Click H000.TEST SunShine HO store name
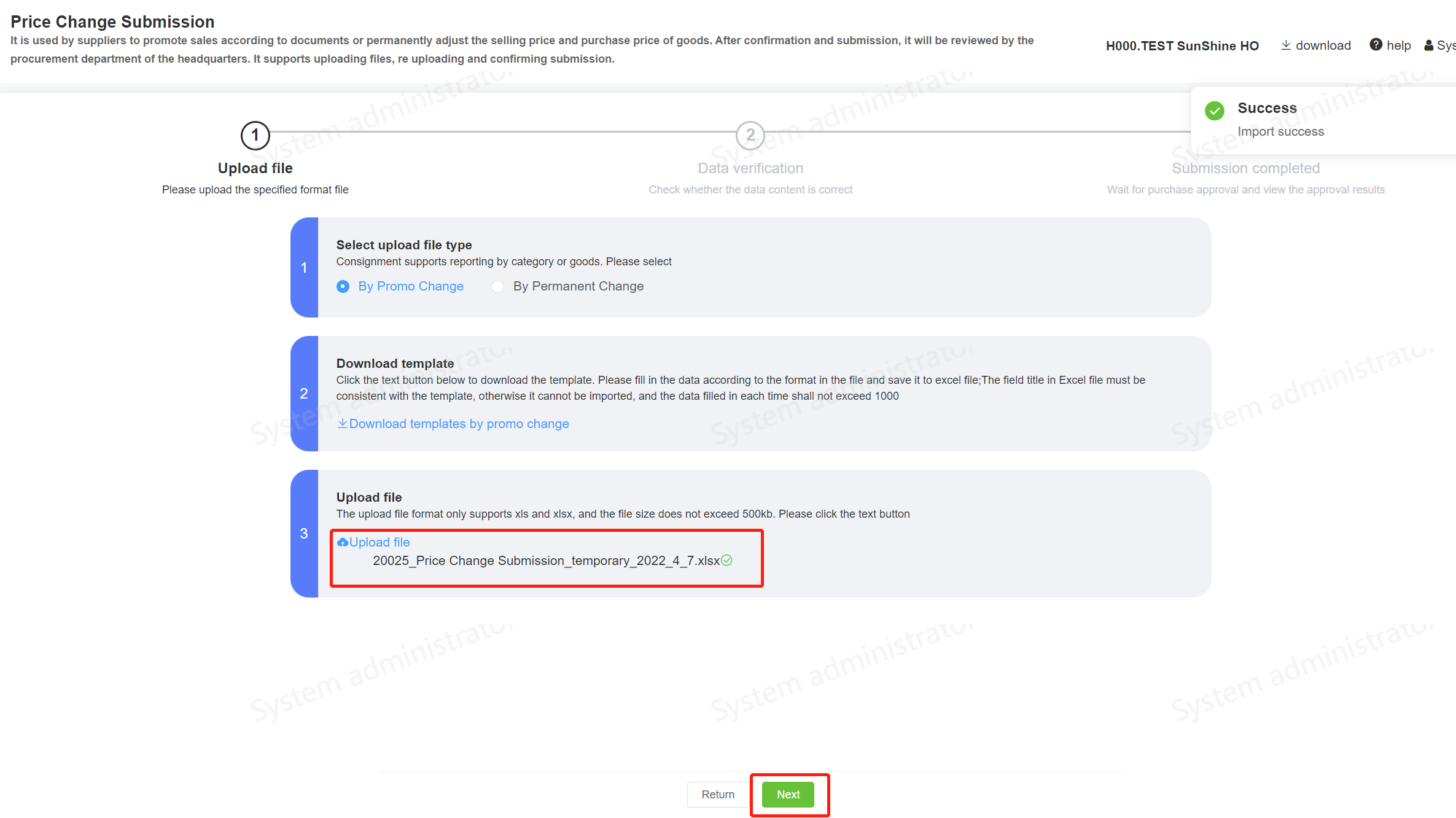Viewport: 1456px width, 818px height. tap(1182, 46)
